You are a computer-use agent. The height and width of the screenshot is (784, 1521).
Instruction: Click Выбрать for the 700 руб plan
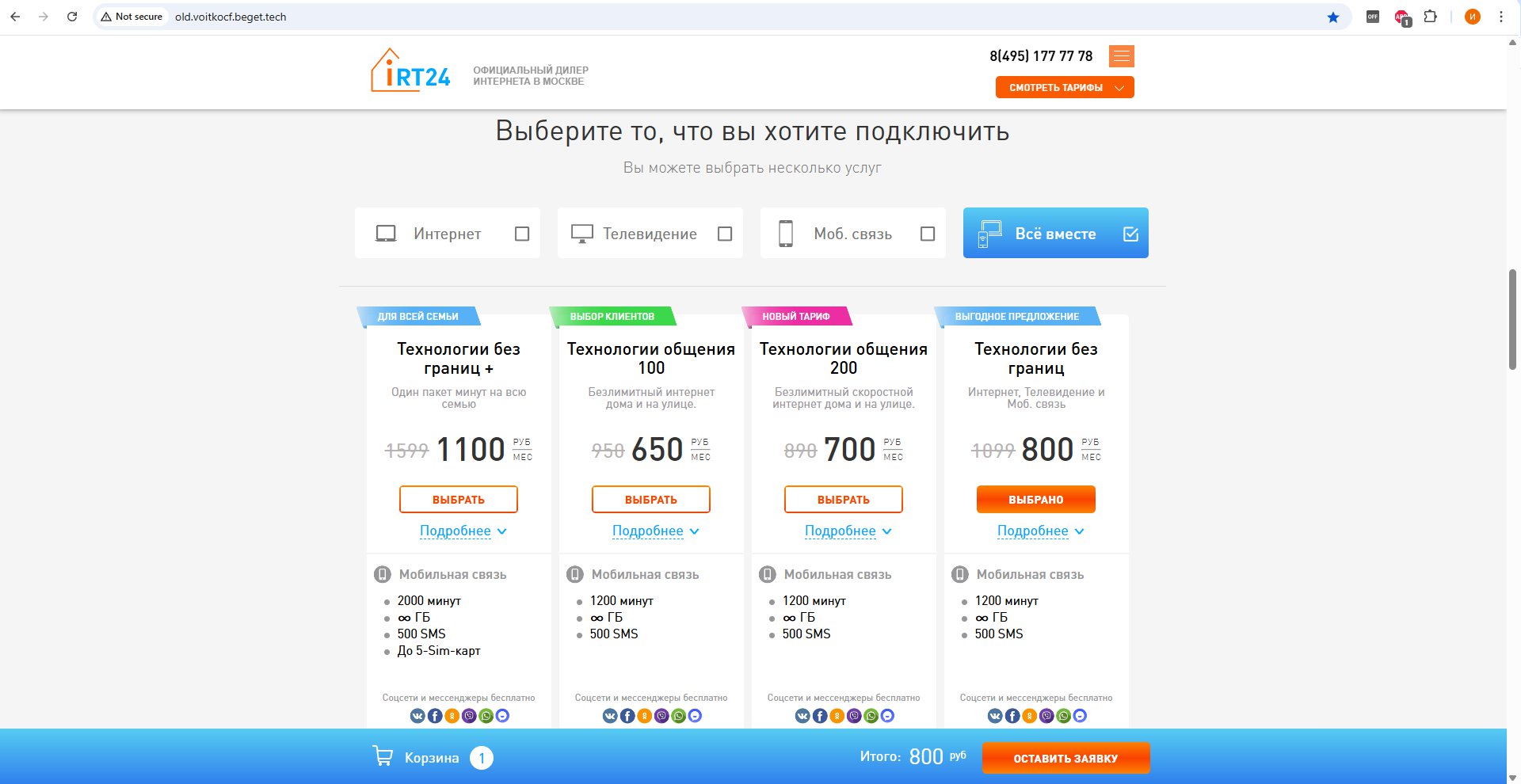coord(844,500)
